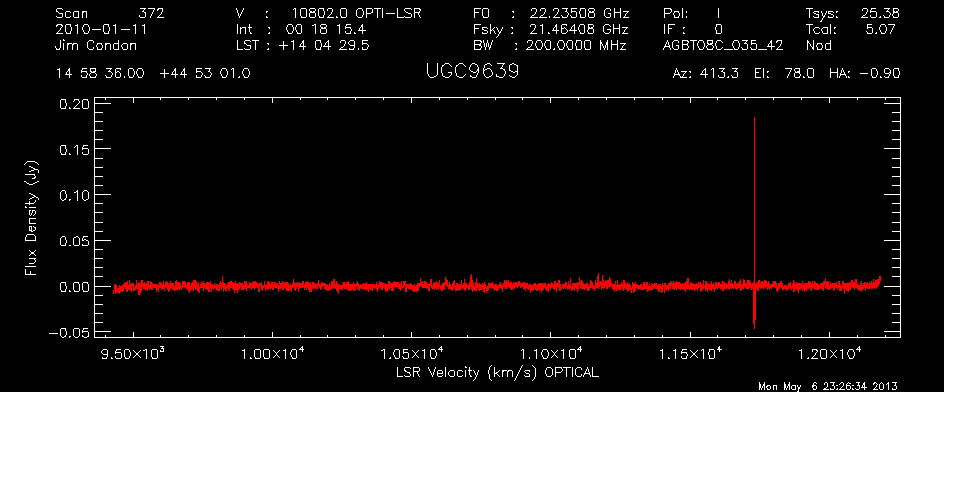Select the F0 frequency 22.23508 GHz

pos(580,13)
